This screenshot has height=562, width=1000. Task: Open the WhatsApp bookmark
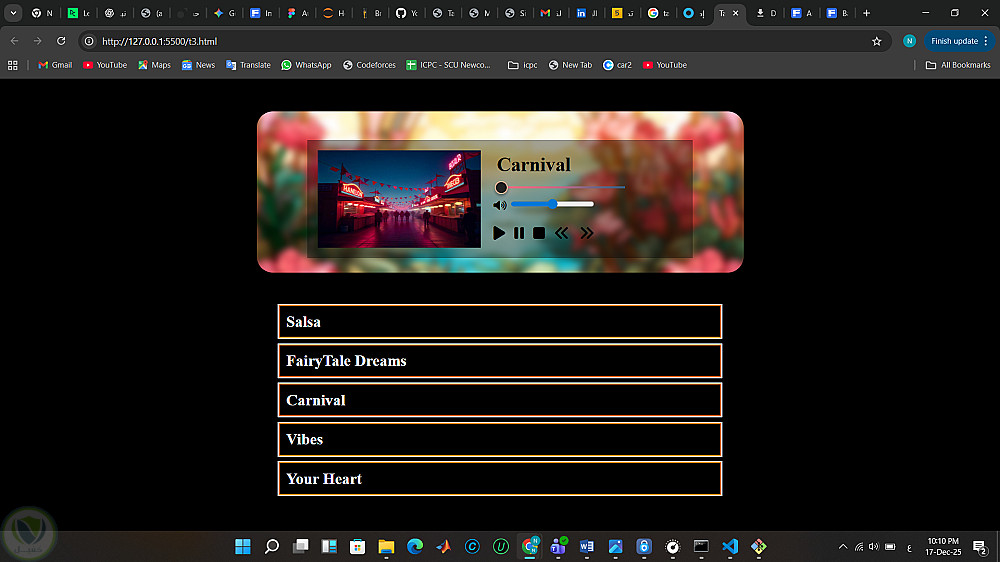(x=306, y=65)
